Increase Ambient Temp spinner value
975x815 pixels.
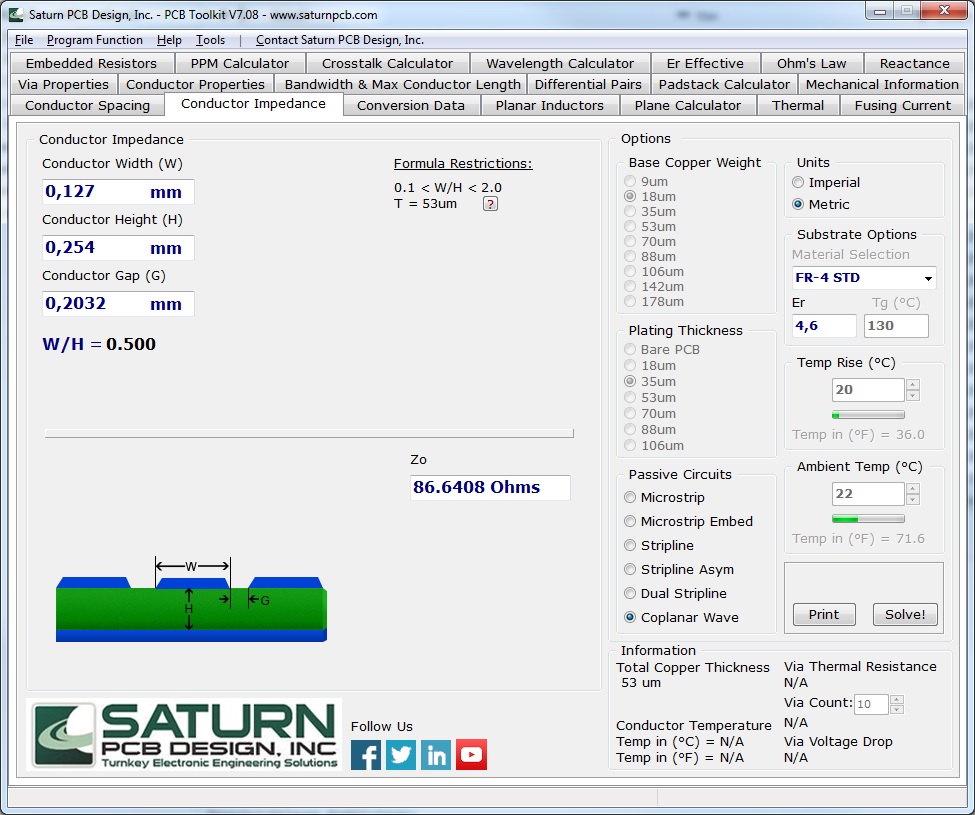click(912, 489)
